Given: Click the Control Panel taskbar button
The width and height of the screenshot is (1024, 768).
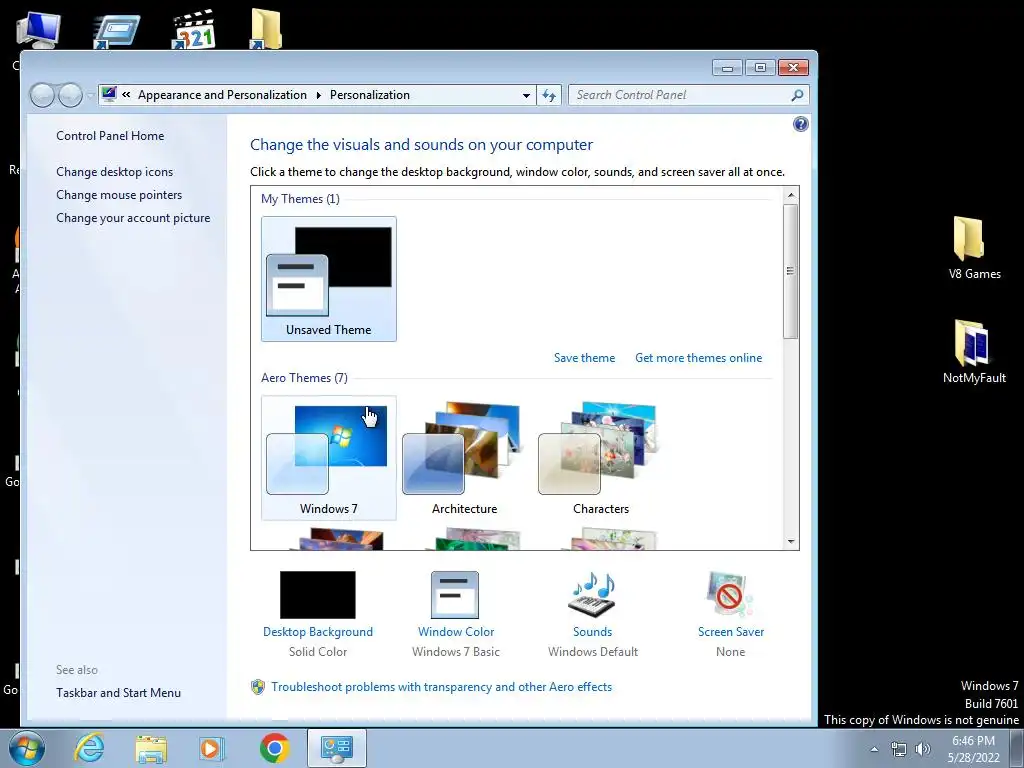Looking at the screenshot, I should click(337, 748).
